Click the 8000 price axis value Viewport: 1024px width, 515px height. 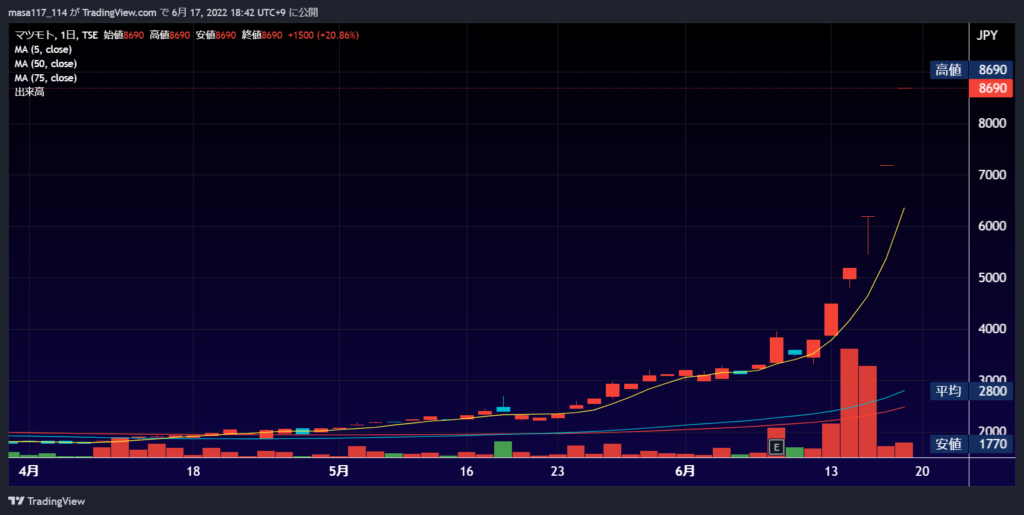point(991,123)
